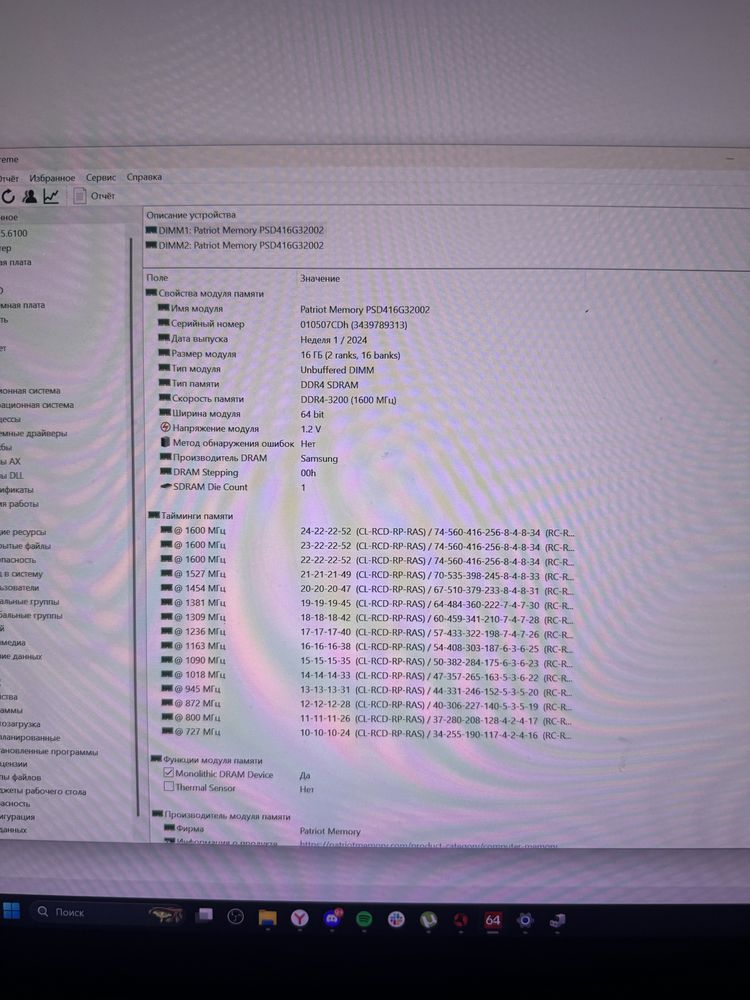Open Yandex Browser from the taskbar
The image size is (750, 1000).
(x=300, y=918)
